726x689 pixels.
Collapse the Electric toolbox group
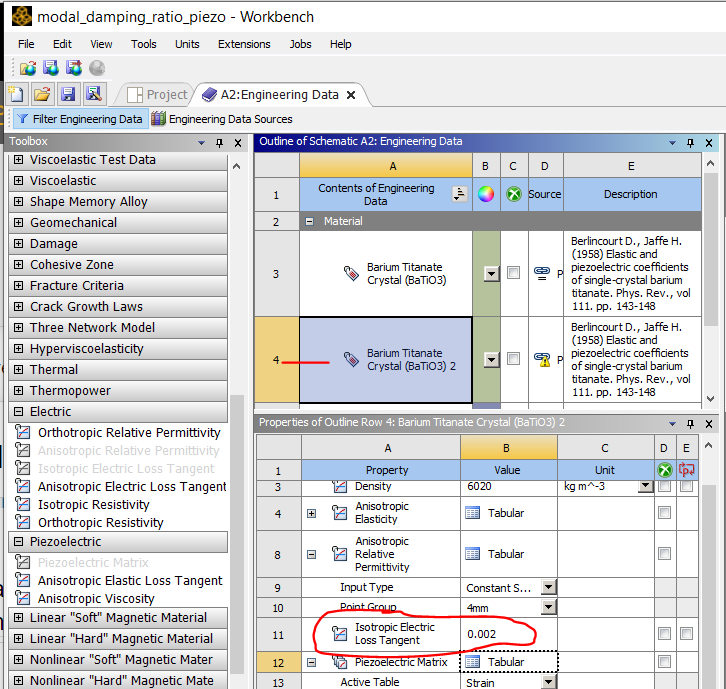click(x=19, y=411)
